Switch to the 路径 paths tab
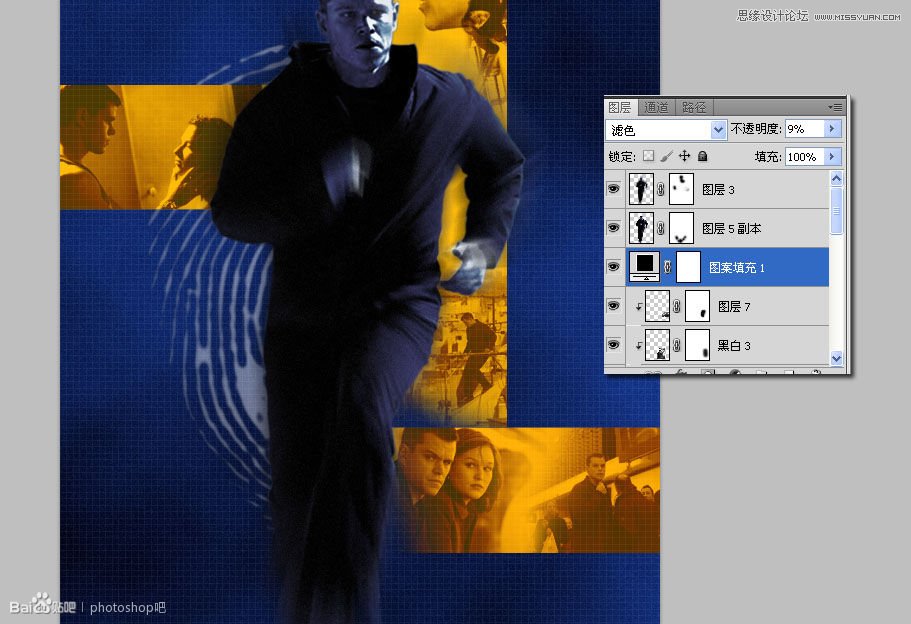 click(x=694, y=107)
